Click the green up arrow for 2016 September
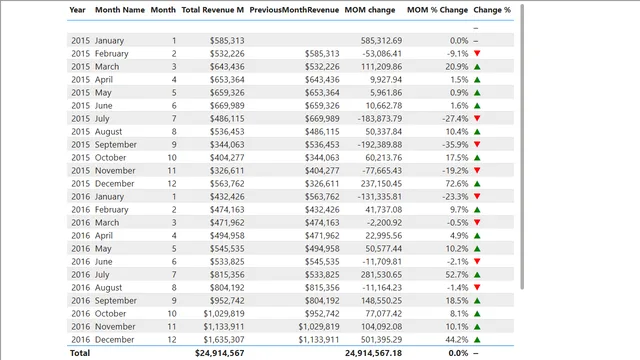The height and width of the screenshot is (360, 640). [477, 300]
